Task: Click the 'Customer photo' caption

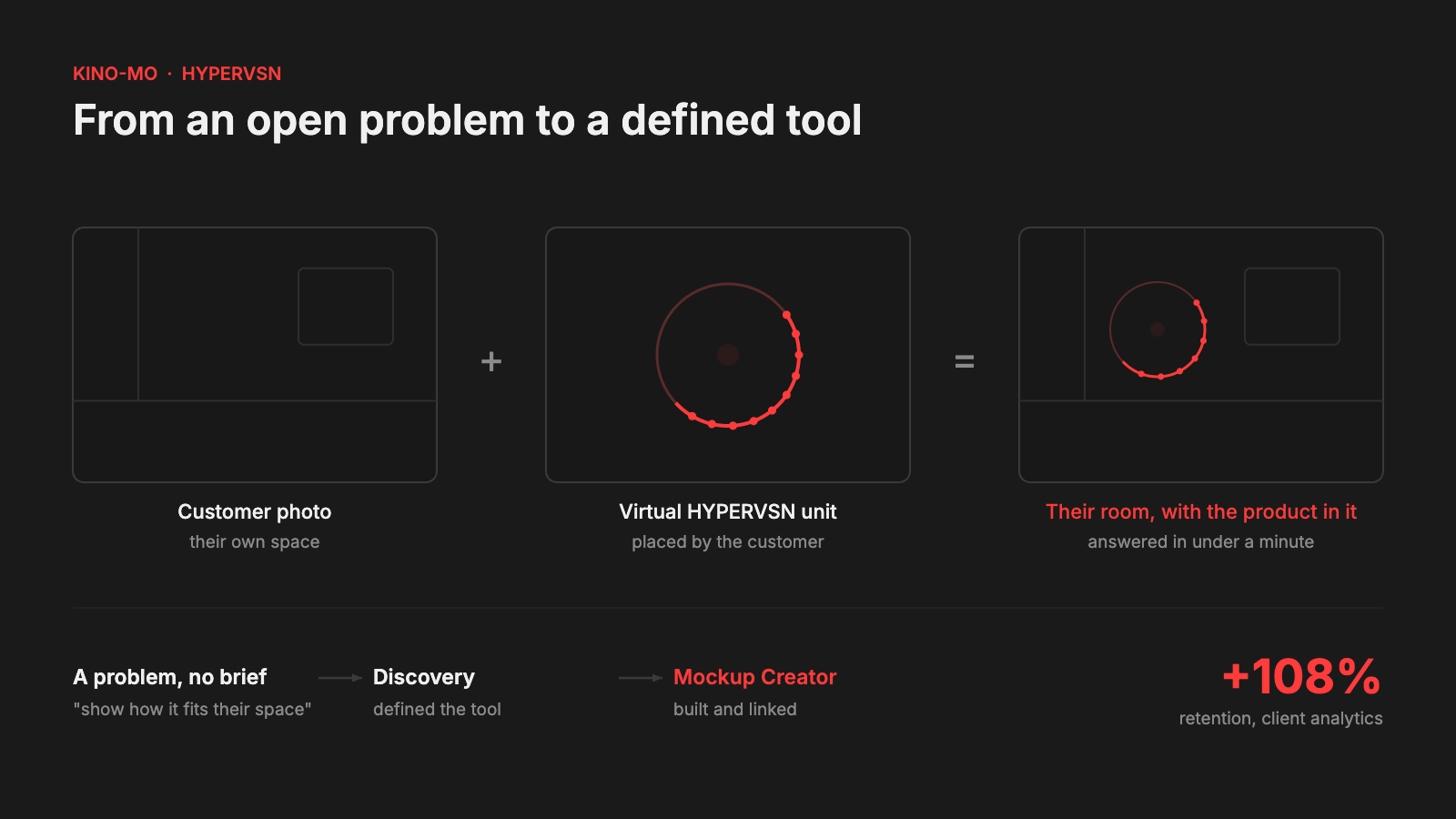Action: [255, 511]
